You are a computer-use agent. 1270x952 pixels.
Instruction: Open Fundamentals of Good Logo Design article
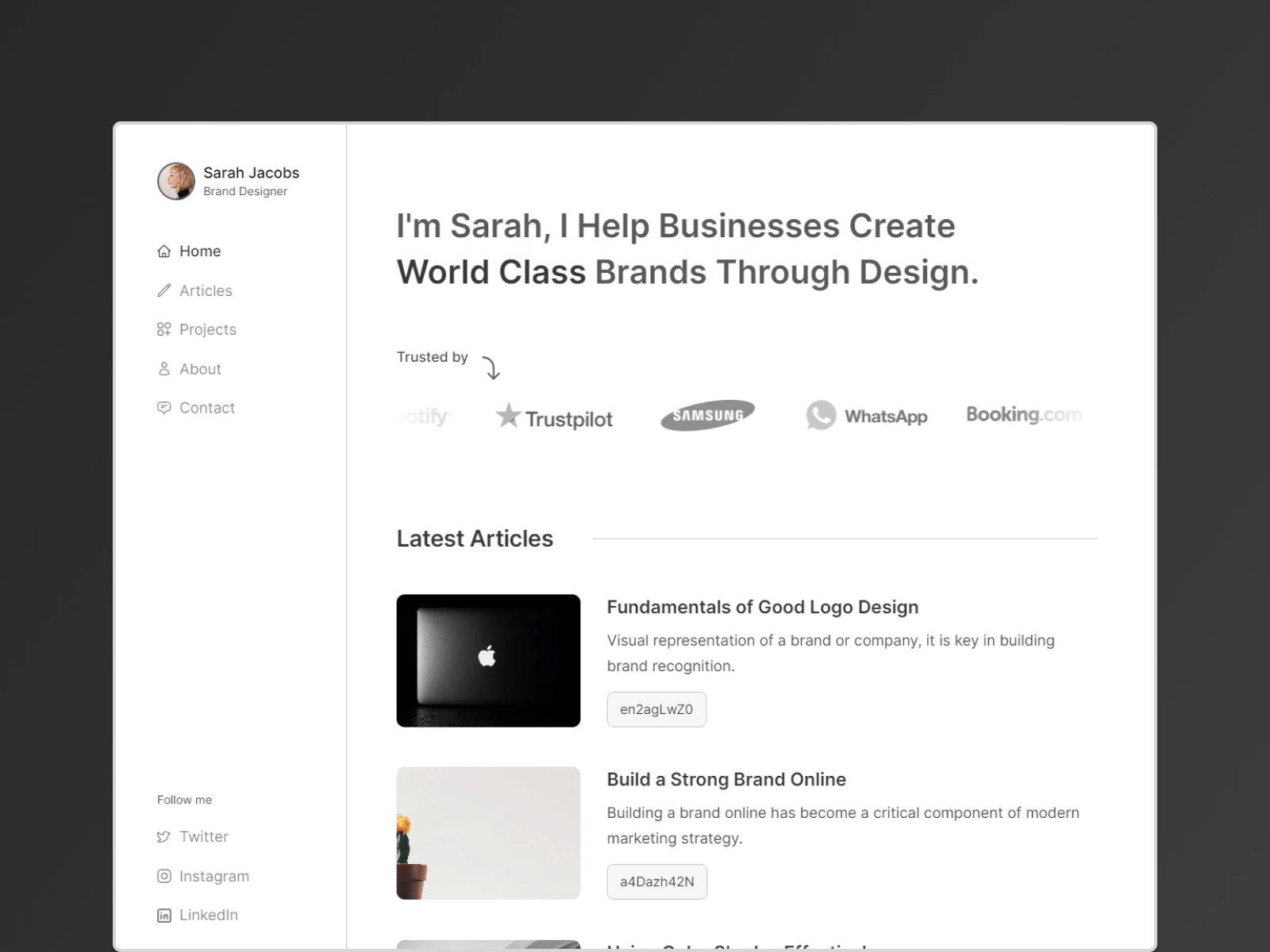coord(762,607)
